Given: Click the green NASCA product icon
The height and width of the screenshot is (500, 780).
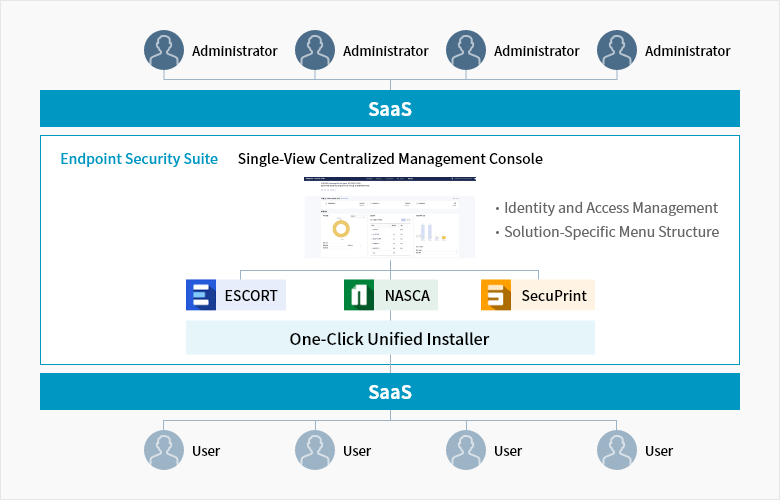Looking at the screenshot, I should click(x=359, y=296).
